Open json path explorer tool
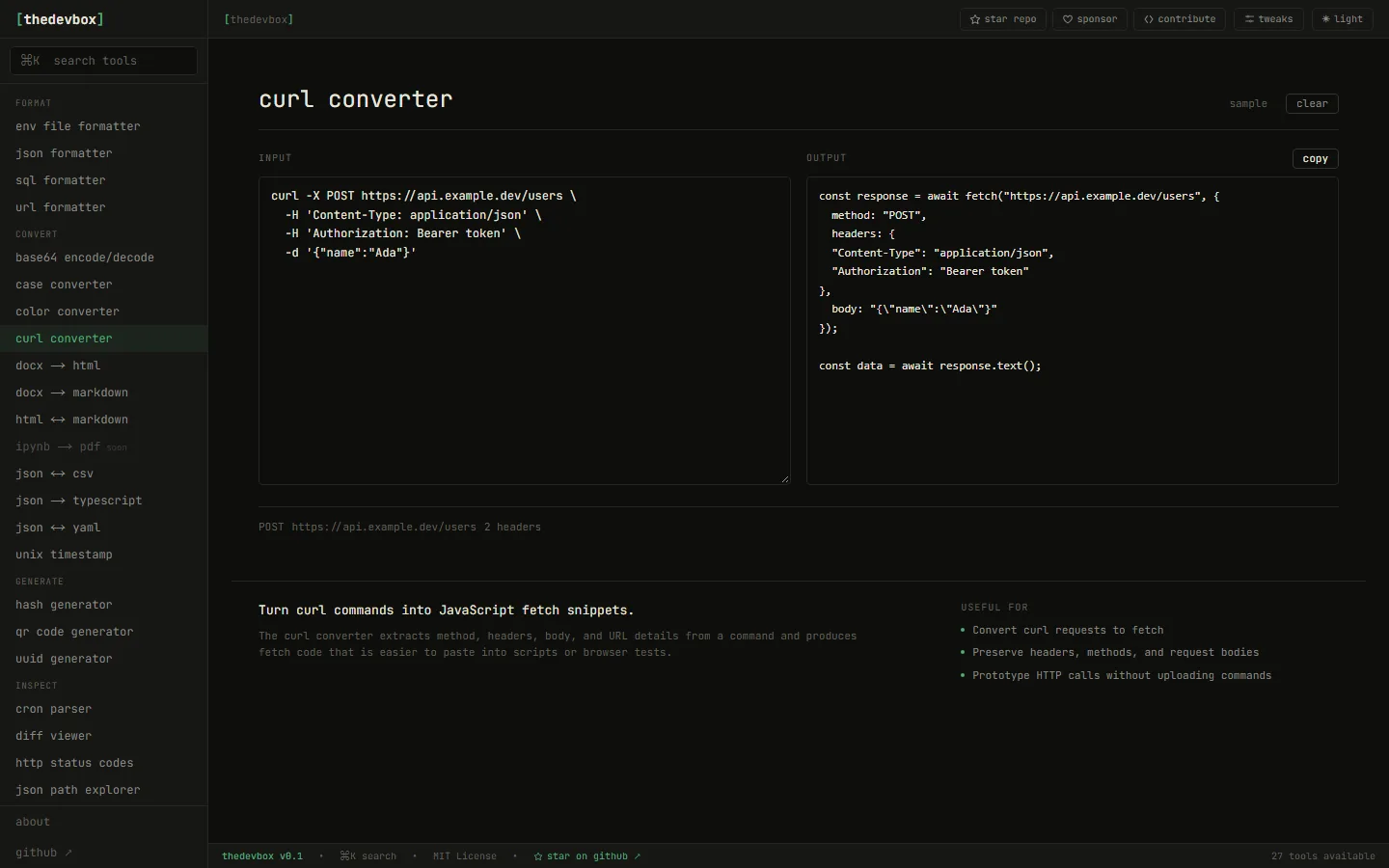This screenshot has height=868, width=1389. pos(103,790)
